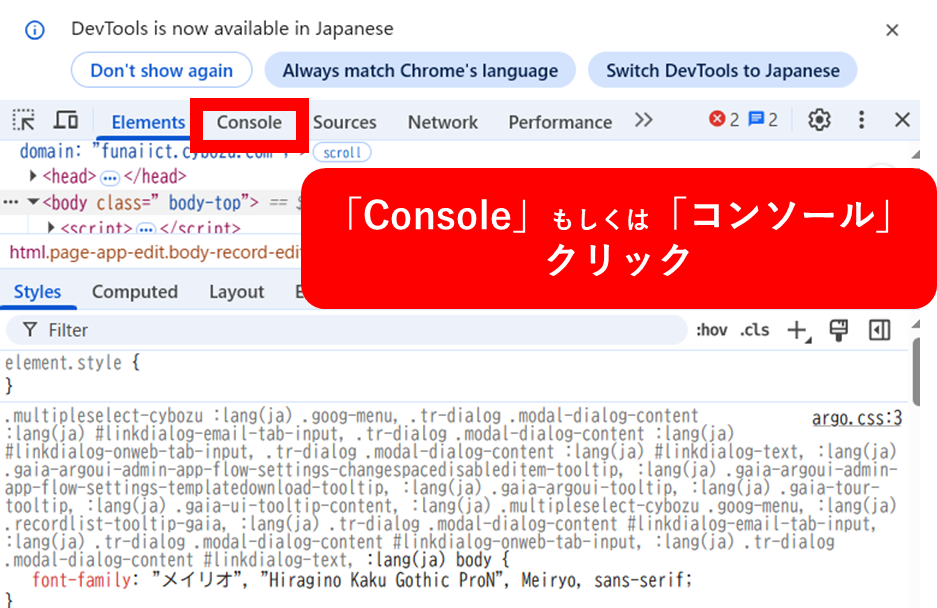Show more DevTools tabs chevron

tap(644, 121)
